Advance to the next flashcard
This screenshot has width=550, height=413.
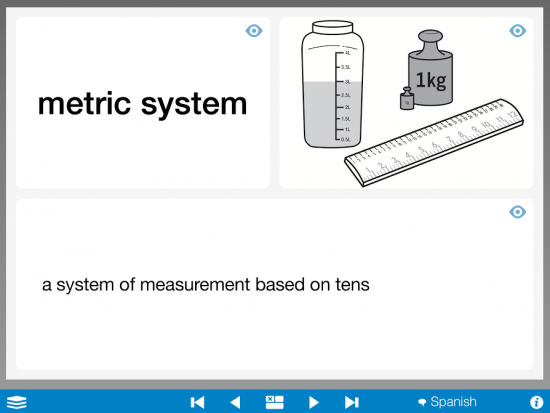click(x=314, y=402)
